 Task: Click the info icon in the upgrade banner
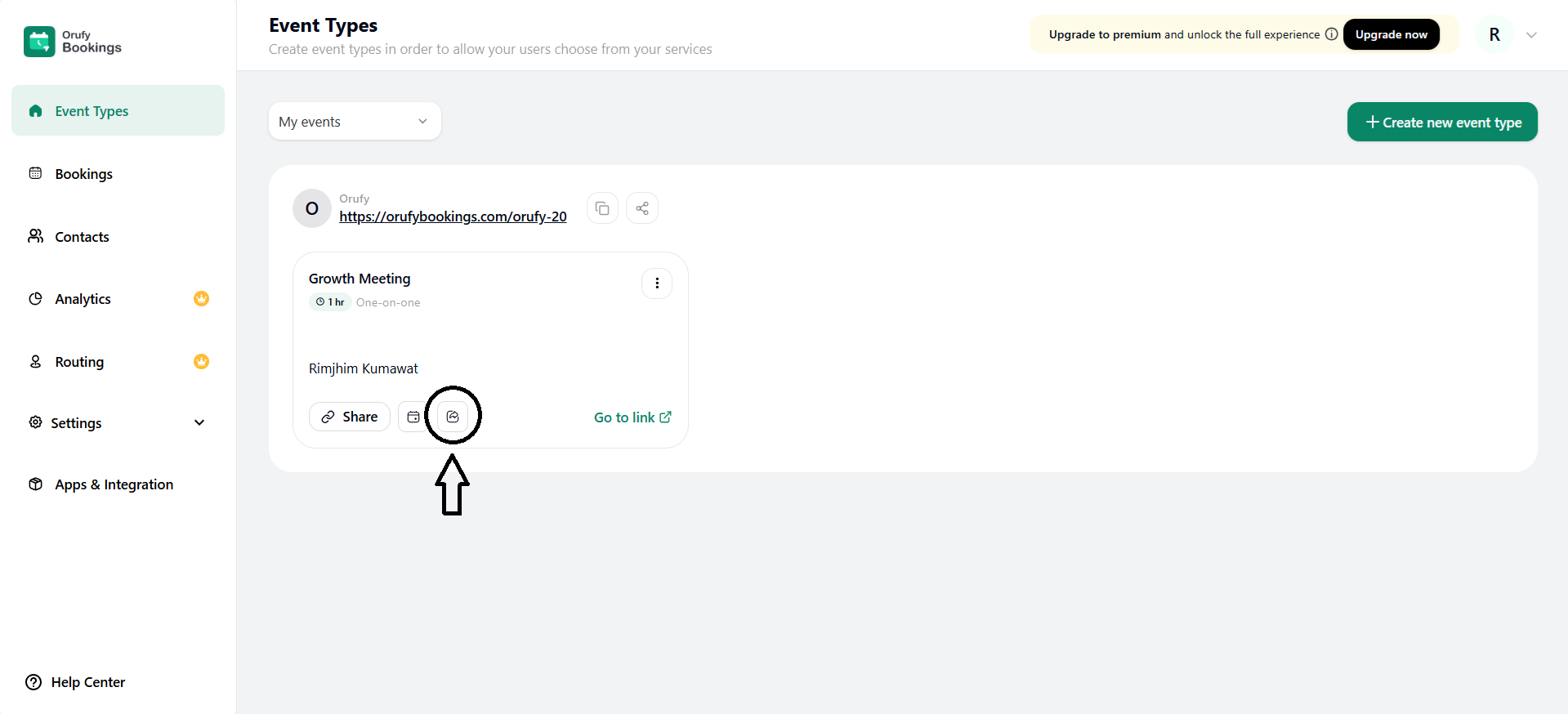1331,34
